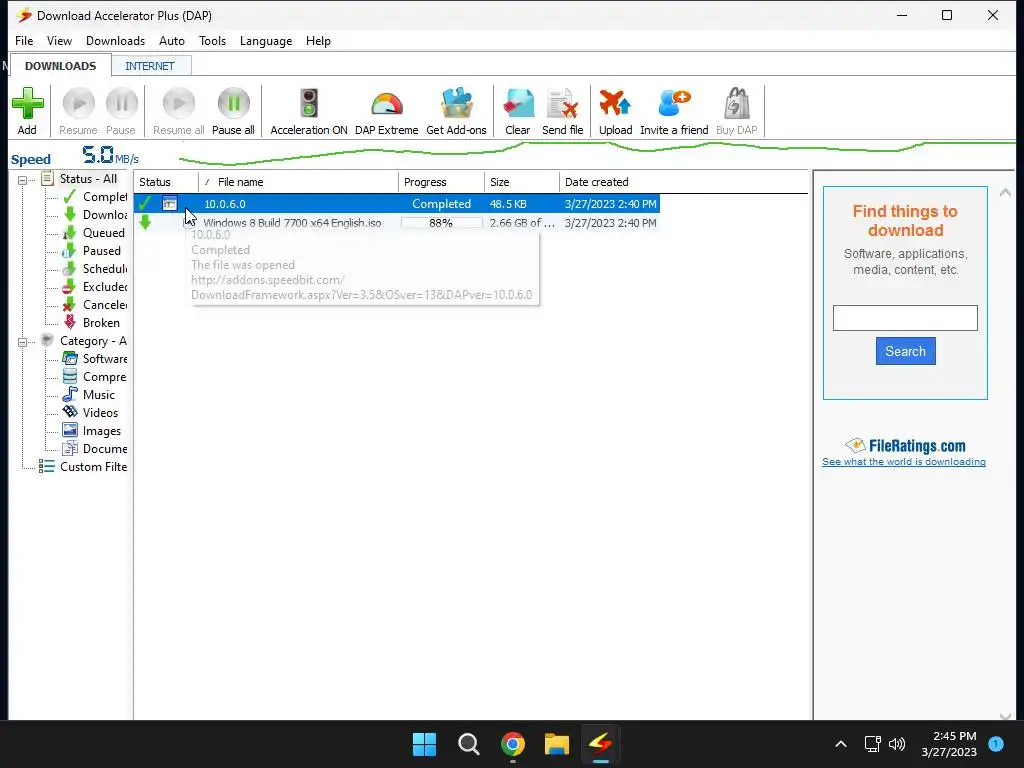
Task: Collapse the Status - All tree node
Action: [23, 180]
